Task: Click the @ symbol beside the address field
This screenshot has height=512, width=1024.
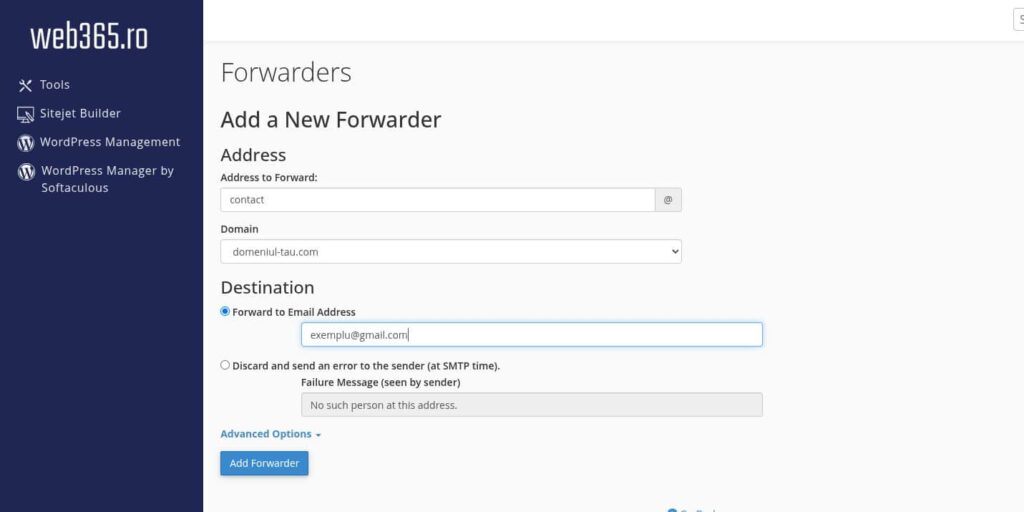Action: tap(668, 200)
